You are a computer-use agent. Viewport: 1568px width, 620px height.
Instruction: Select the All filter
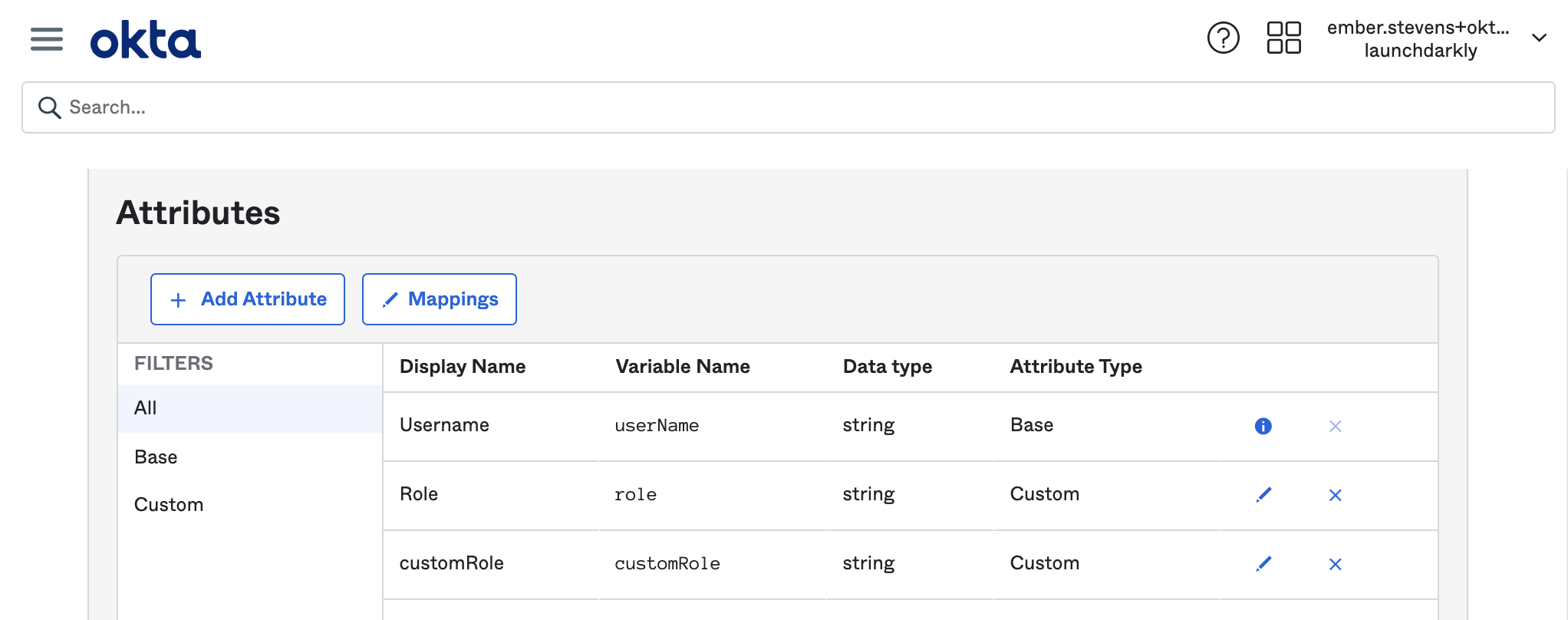coord(146,408)
